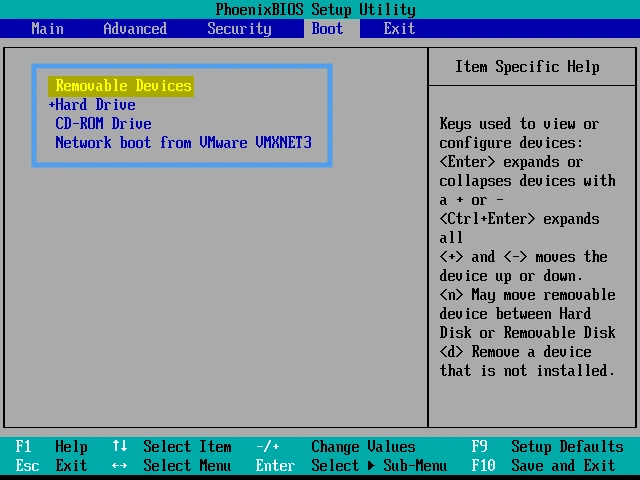Viewport: 640px width, 480px height.
Task: Go to the Exit tab
Action: (399, 29)
